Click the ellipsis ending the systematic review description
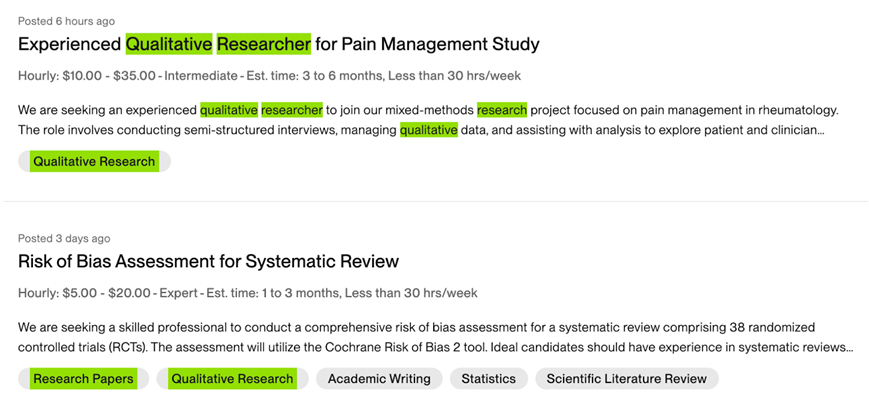The image size is (869, 417). tap(849, 347)
